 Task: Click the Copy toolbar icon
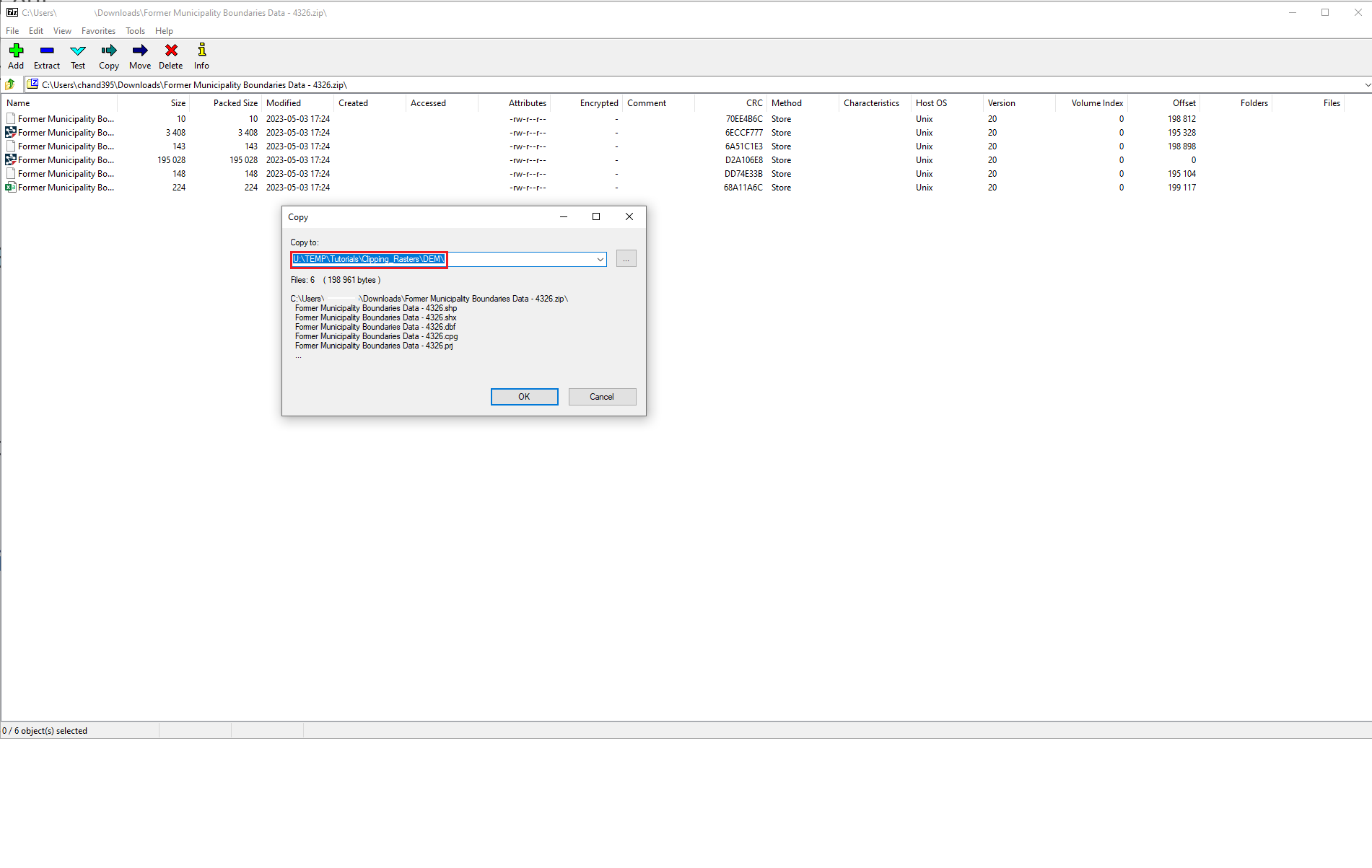(x=108, y=56)
